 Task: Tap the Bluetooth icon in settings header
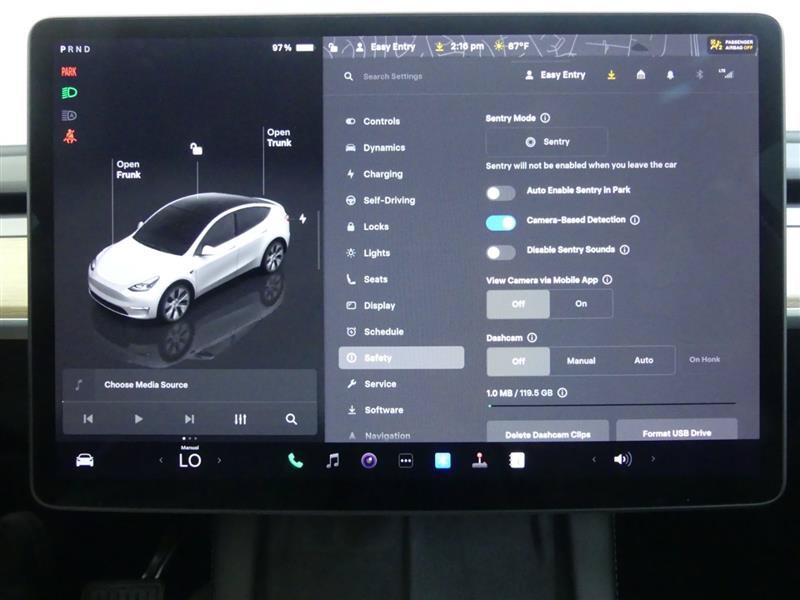(700, 74)
